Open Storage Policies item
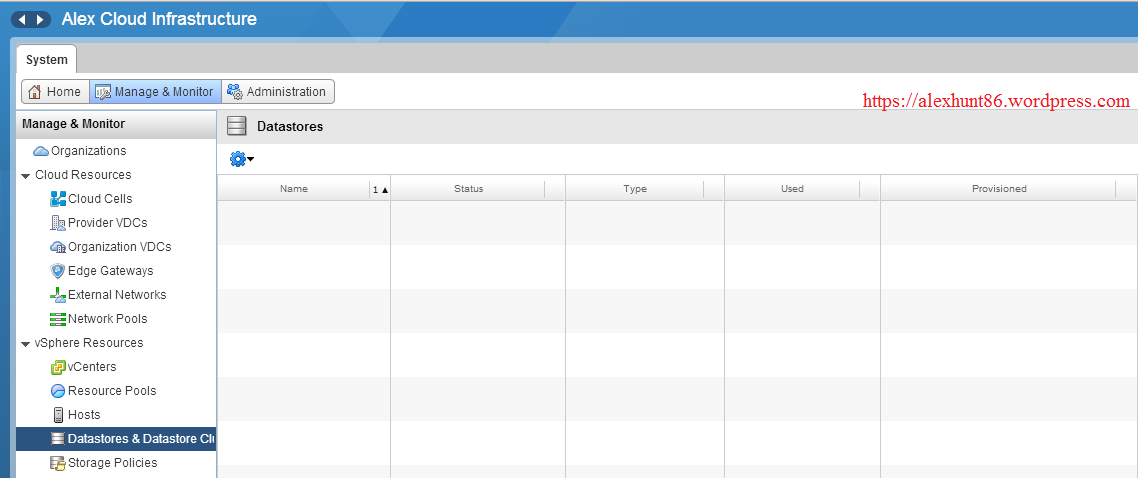The width and height of the screenshot is (1138, 478). coord(112,463)
